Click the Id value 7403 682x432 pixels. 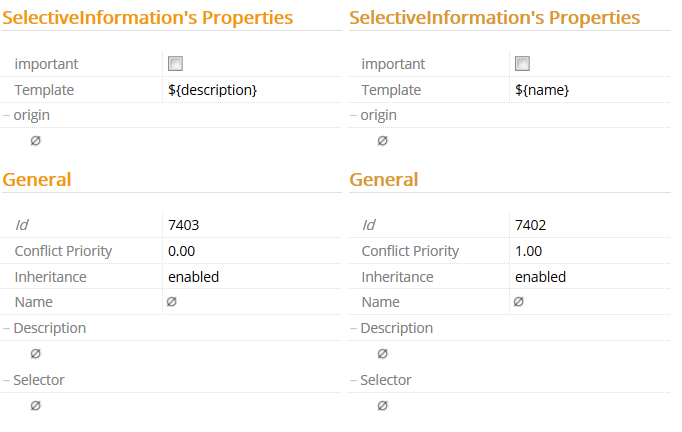click(184, 225)
